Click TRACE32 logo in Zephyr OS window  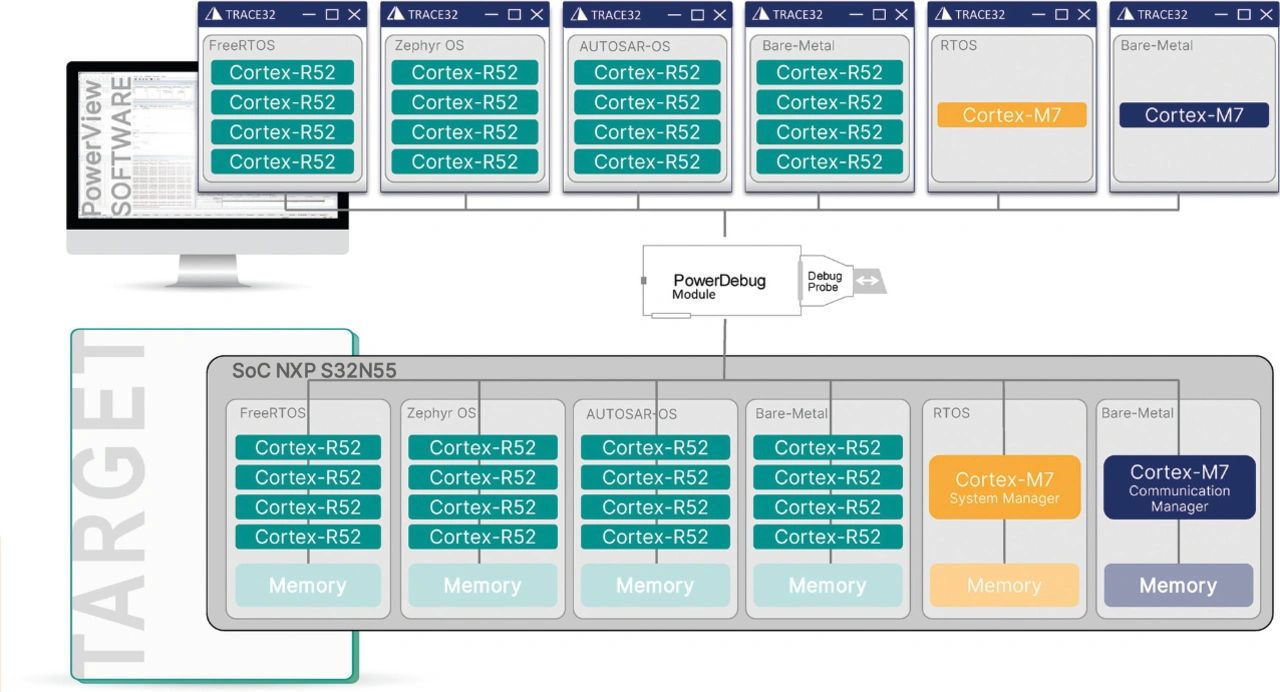396,14
